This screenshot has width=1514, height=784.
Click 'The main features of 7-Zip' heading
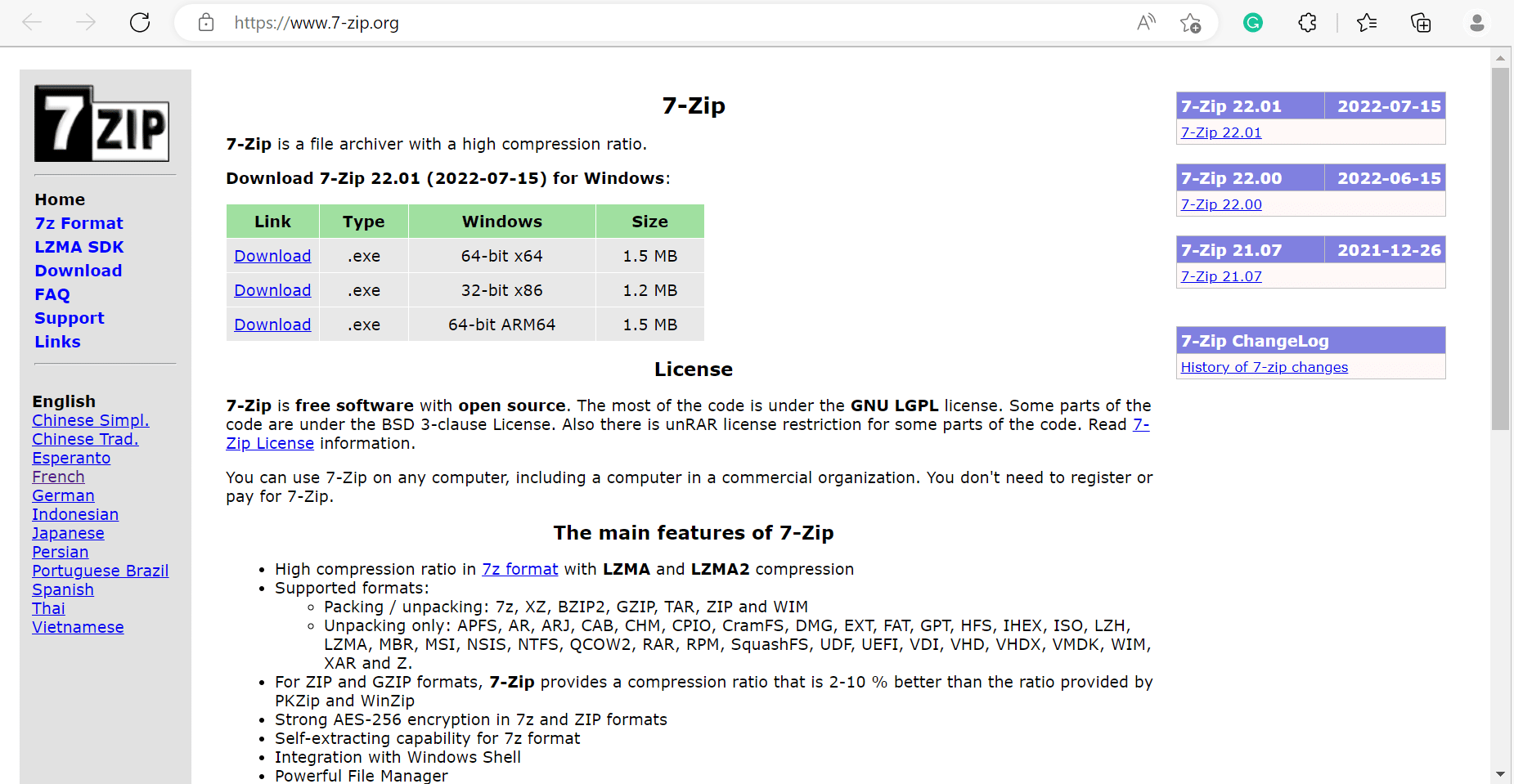click(x=693, y=533)
